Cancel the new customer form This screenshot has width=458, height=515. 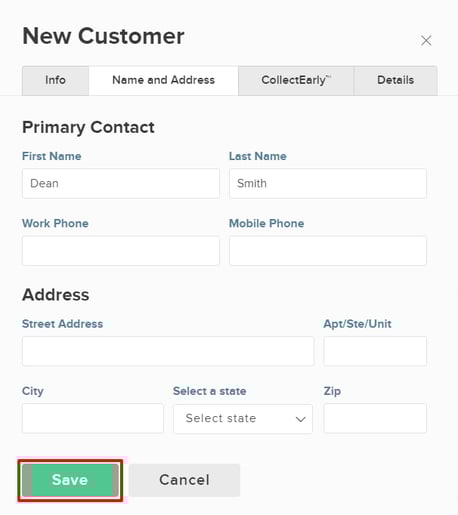[x=184, y=480]
